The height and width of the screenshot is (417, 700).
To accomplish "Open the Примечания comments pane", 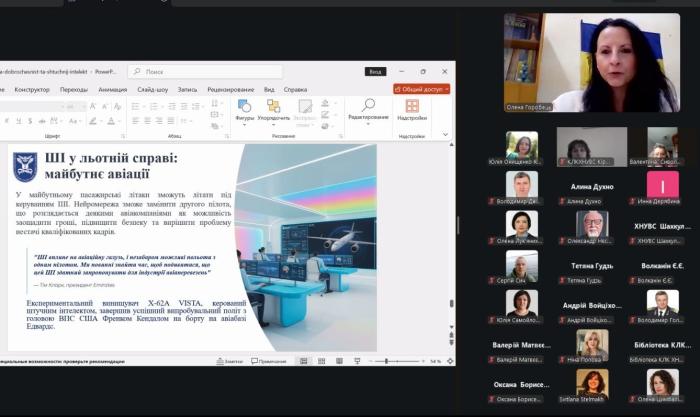I will (268, 361).
